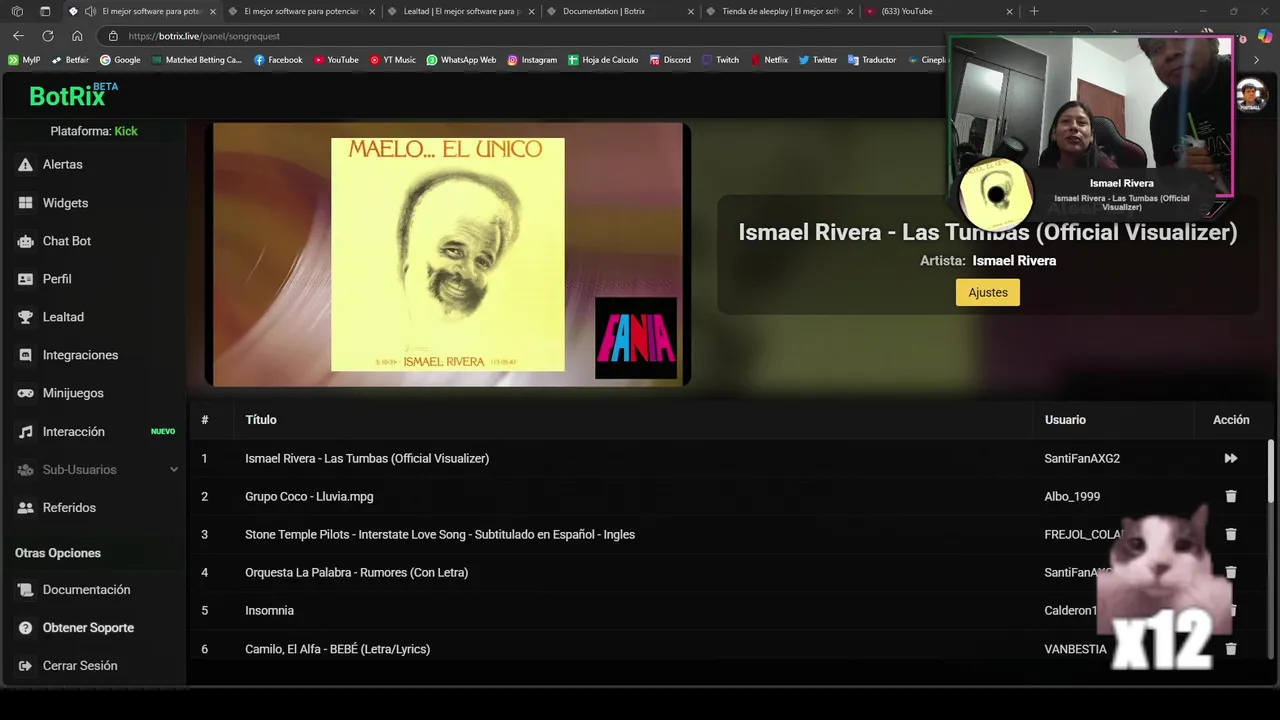The width and height of the screenshot is (1280, 720).
Task: Click the Usuario column header
Action: click(x=1065, y=420)
